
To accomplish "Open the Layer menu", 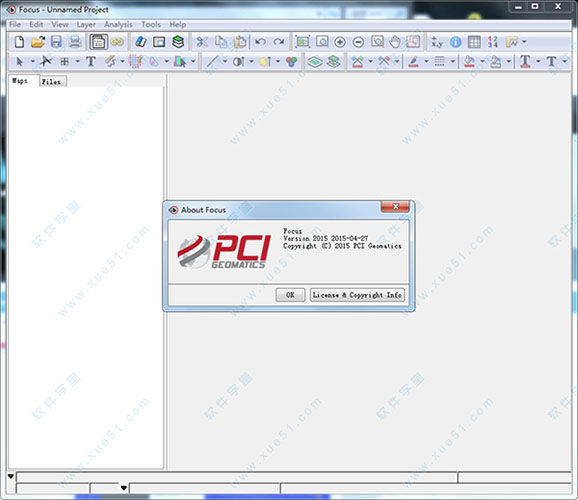I will 86,24.
